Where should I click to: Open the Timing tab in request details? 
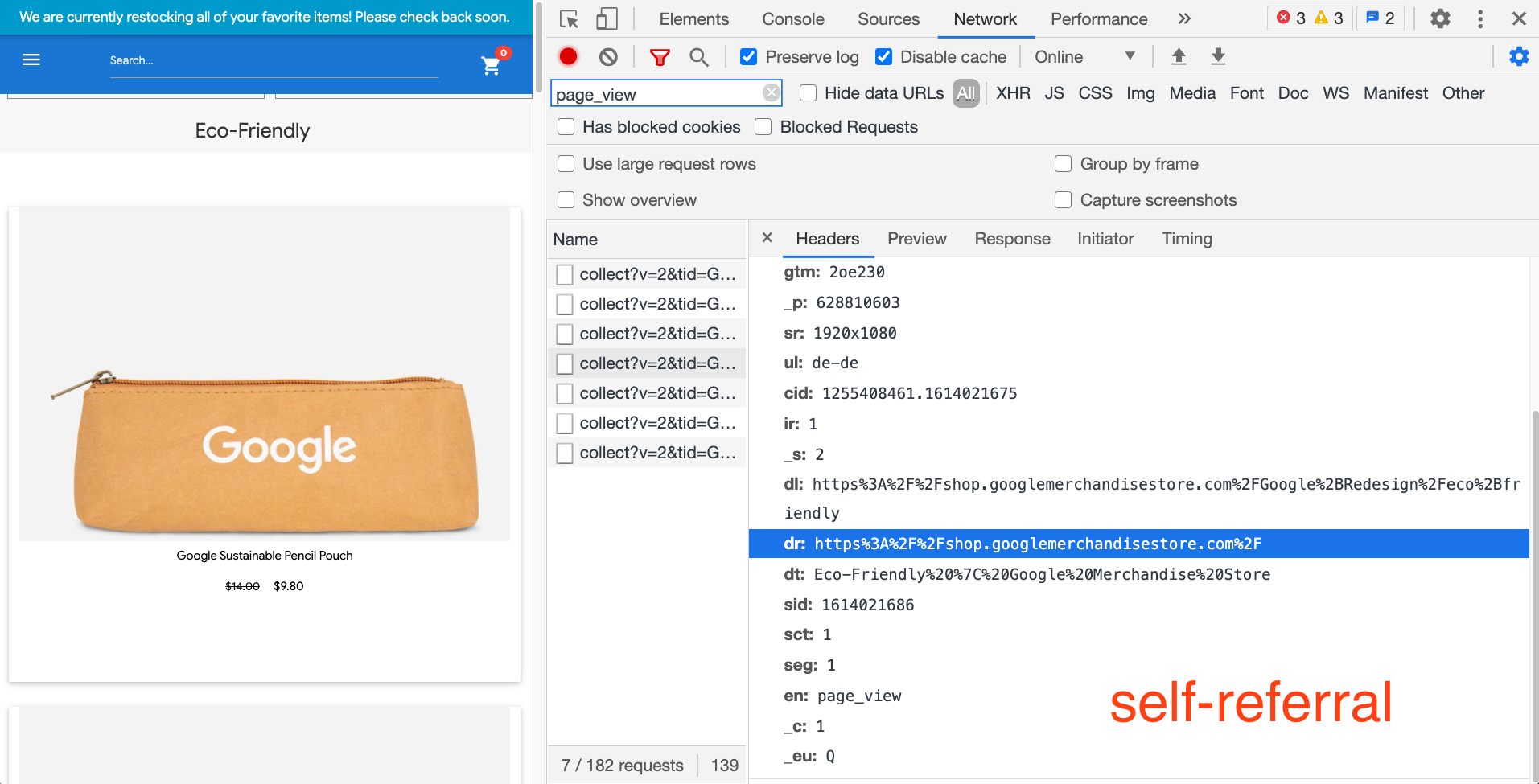coord(1187,239)
